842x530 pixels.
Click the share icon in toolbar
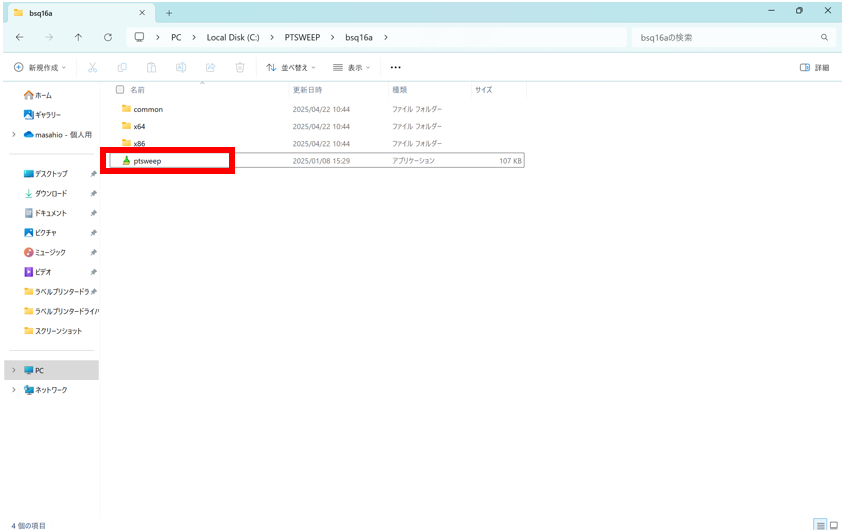tap(210, 67)
